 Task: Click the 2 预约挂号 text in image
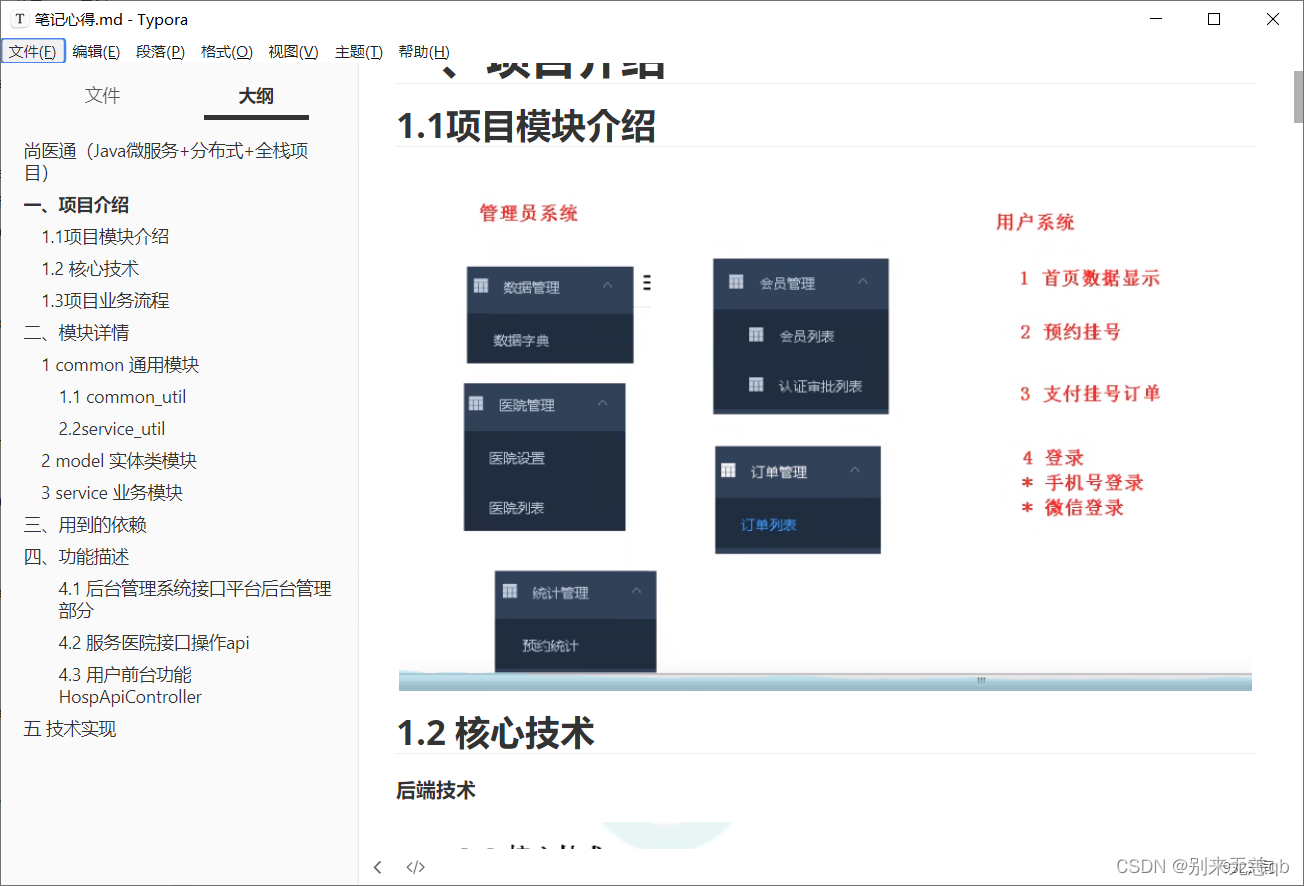tap(1070, 332)
